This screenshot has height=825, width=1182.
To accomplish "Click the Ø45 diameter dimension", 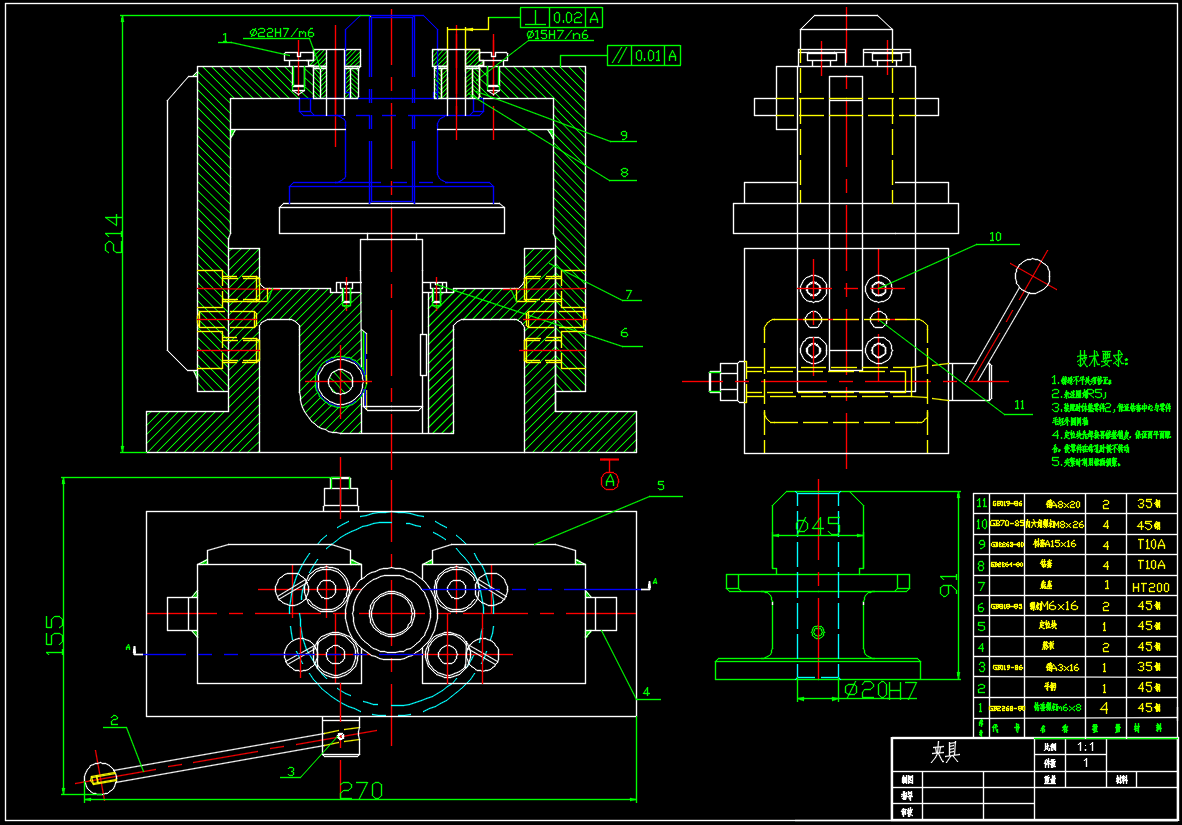I will click(817, 525).
